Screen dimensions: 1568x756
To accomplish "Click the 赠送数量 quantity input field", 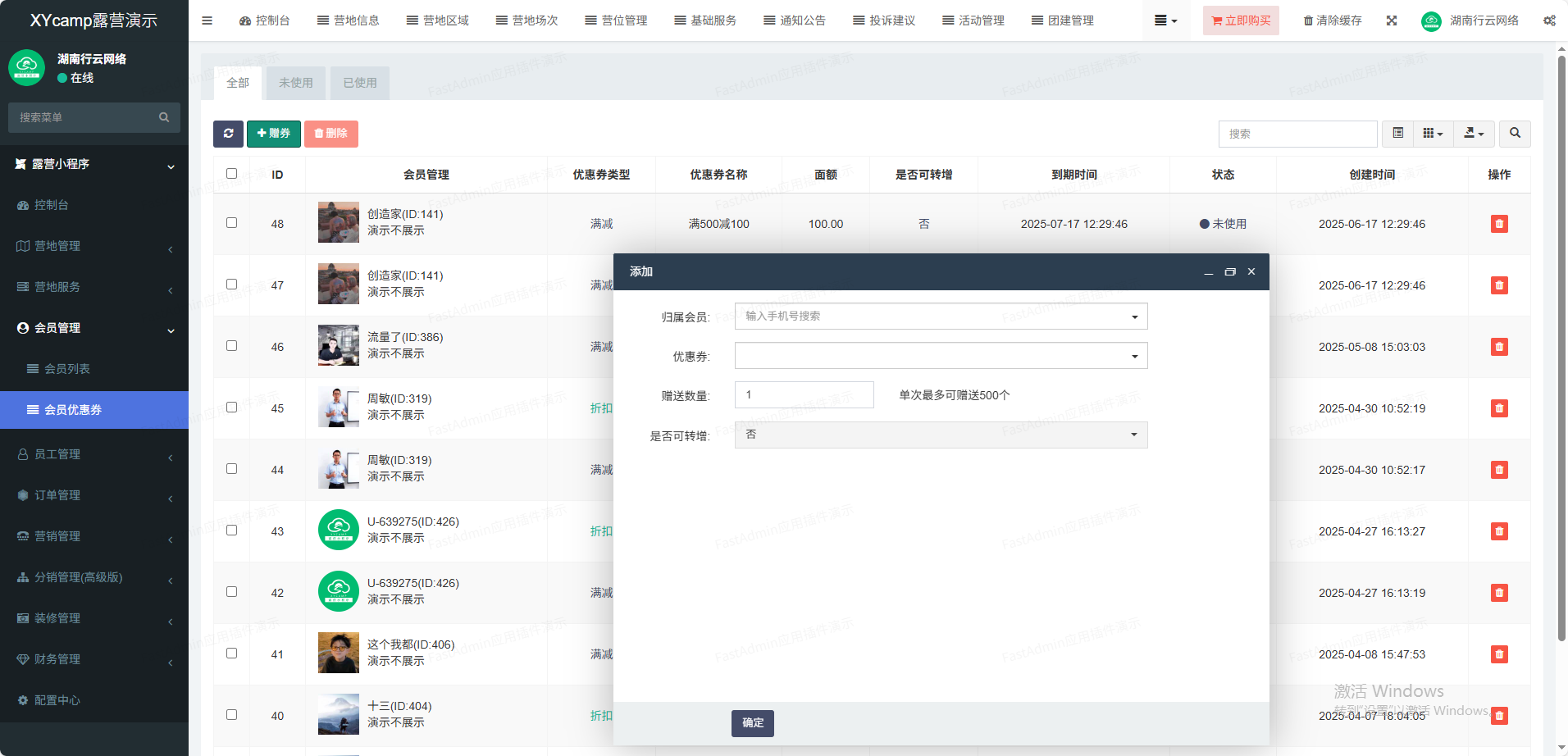I will (804, 395).
